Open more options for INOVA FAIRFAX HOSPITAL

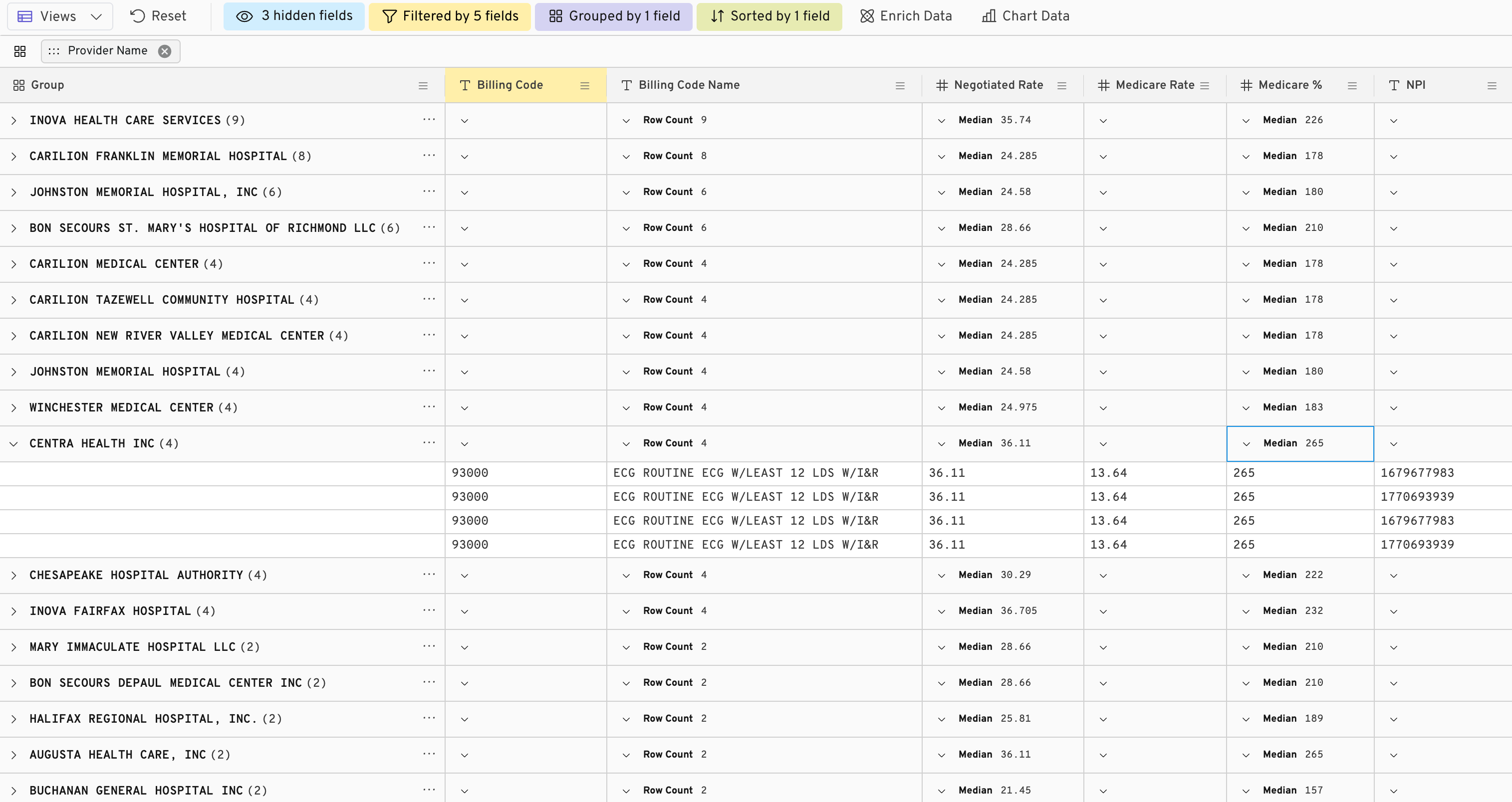click(429, 611)
